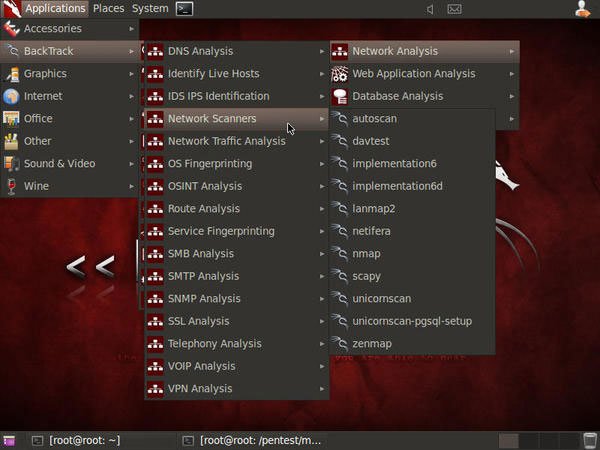Image resolution: width=600 pixels, height=450 pixels.
Task: Launch implementation6d
Action: point(412,186)
